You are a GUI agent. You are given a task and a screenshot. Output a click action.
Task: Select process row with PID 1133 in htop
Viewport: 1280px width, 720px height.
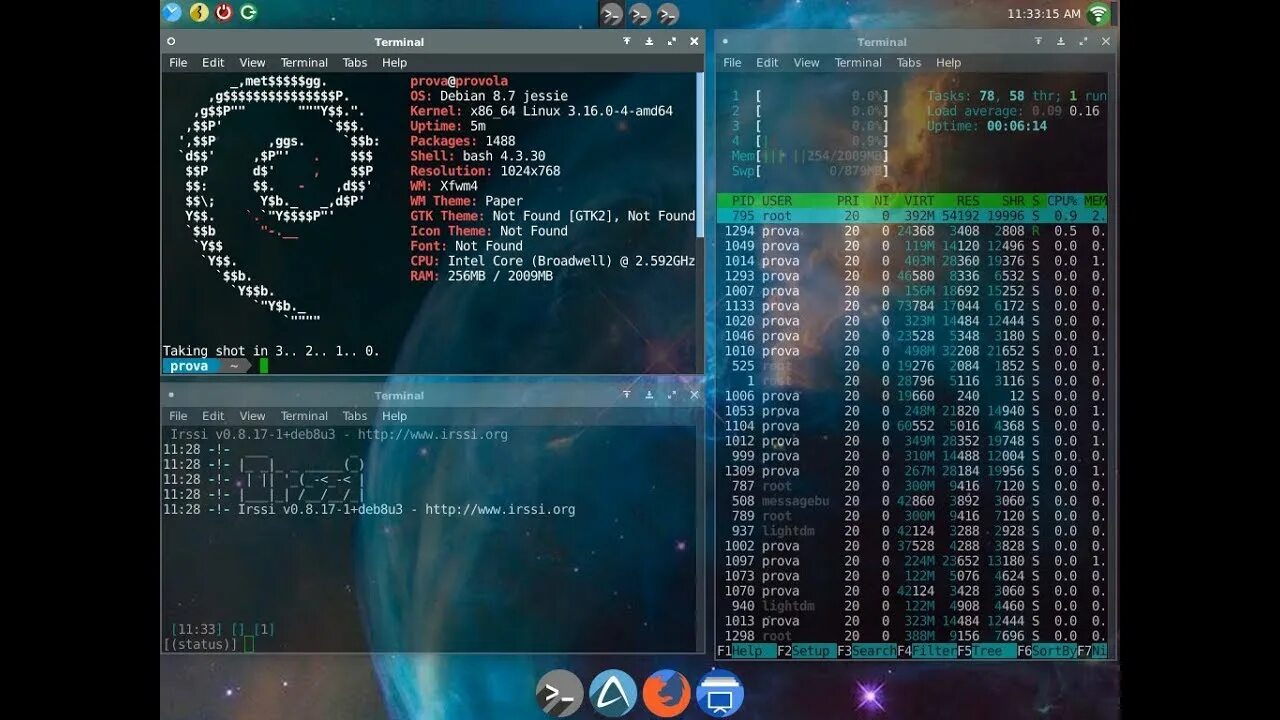[x=912, y=306]
